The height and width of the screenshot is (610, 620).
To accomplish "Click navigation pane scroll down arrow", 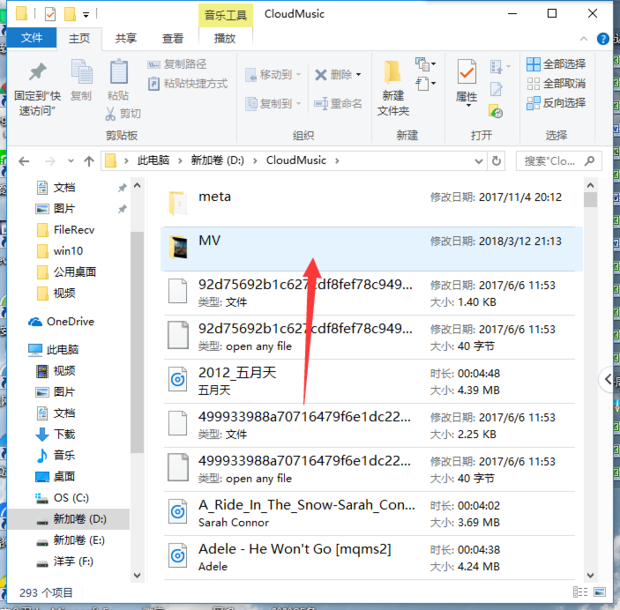I will 137,576.
